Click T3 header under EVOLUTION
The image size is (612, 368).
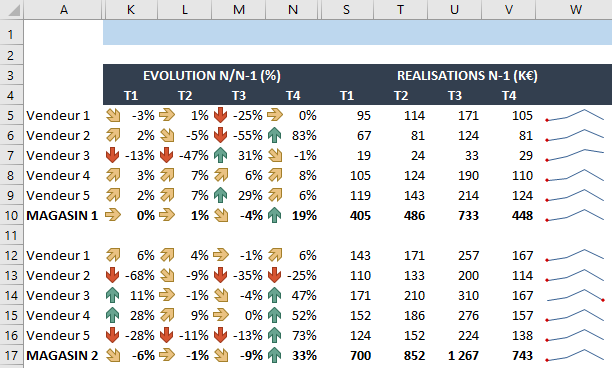(239, 96)
